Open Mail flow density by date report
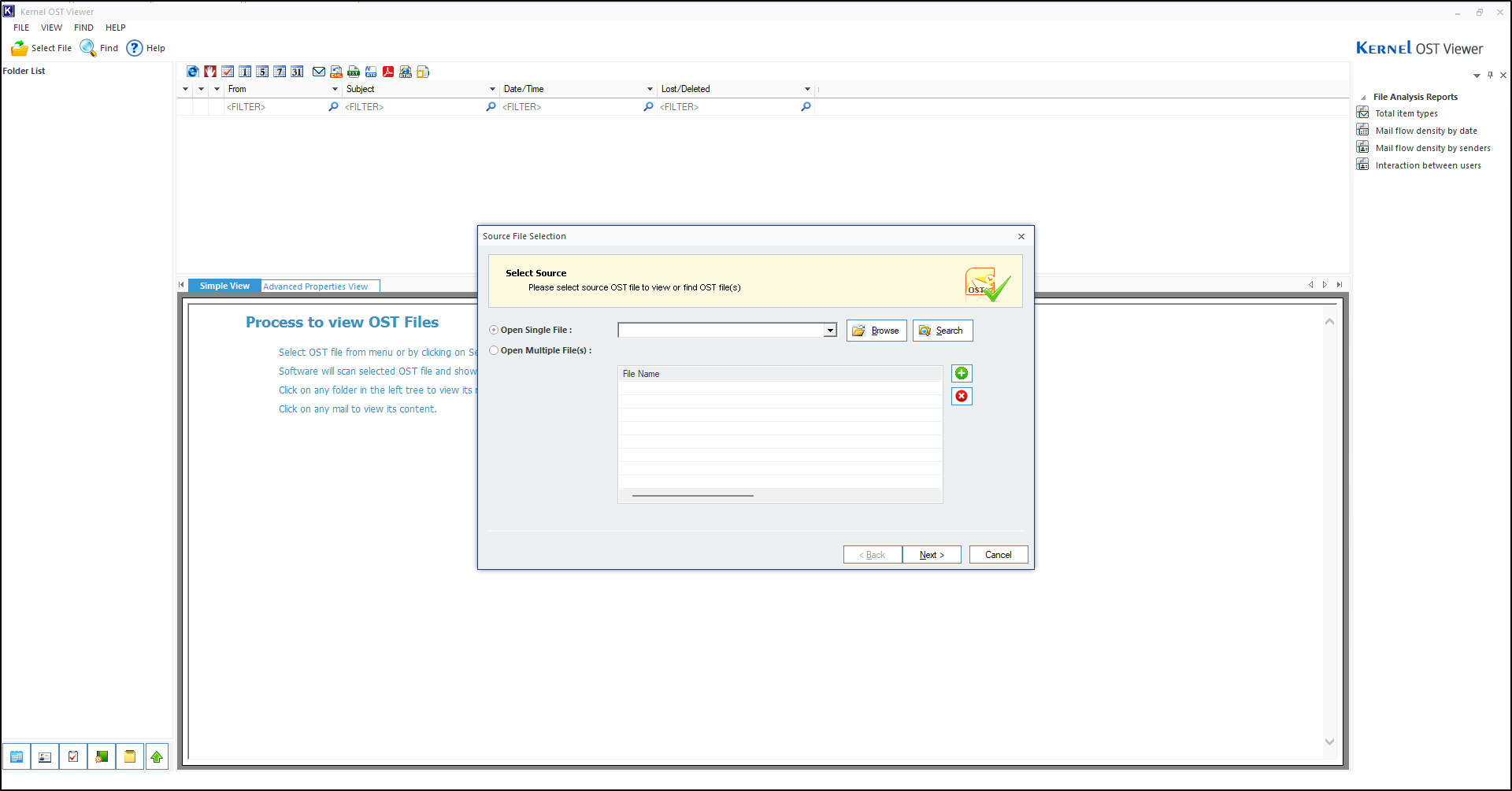Screen dimensions: 1512x791 click(x=1426, y=131)
